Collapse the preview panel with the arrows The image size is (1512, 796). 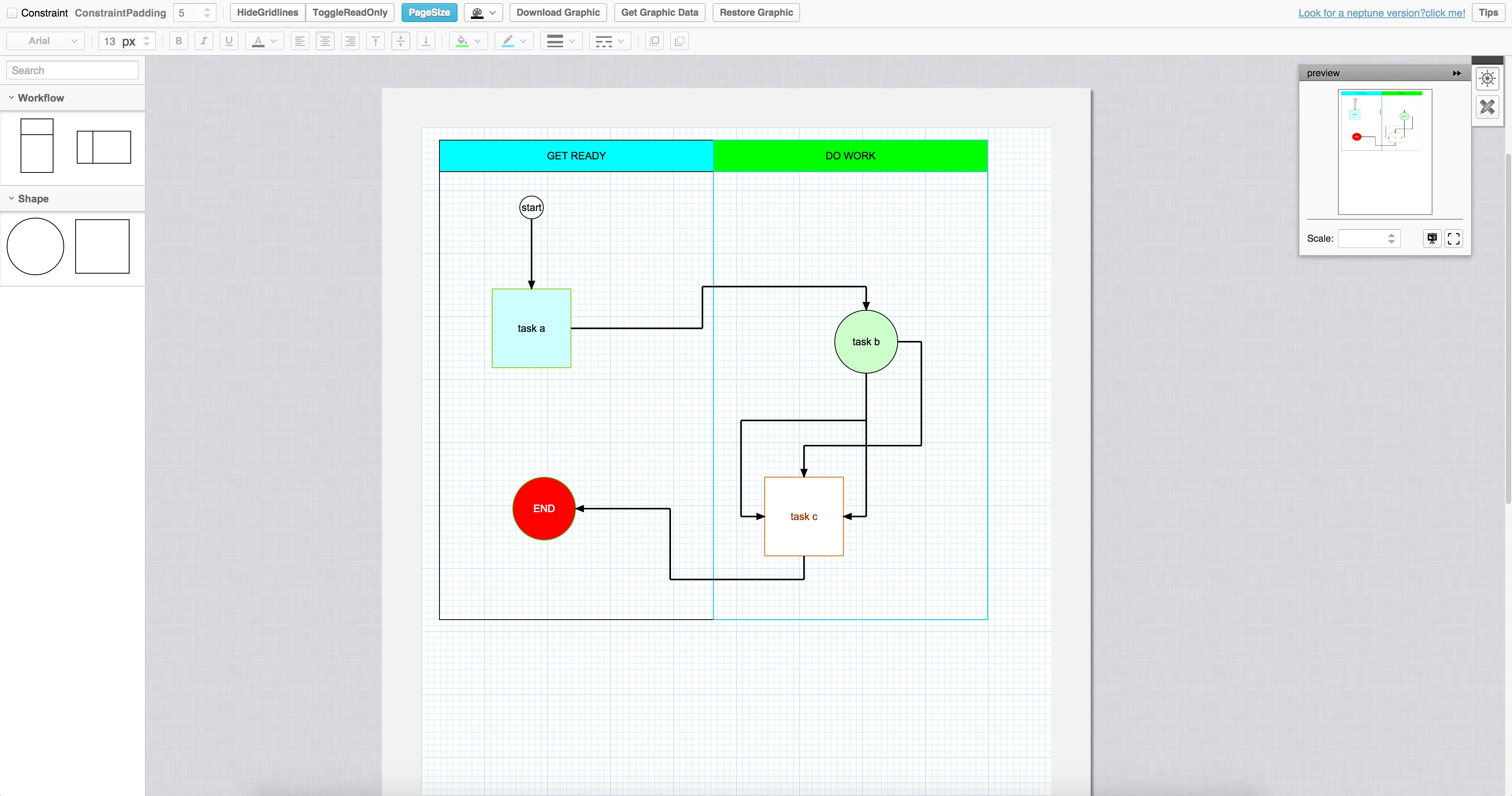coord(1457,73)
